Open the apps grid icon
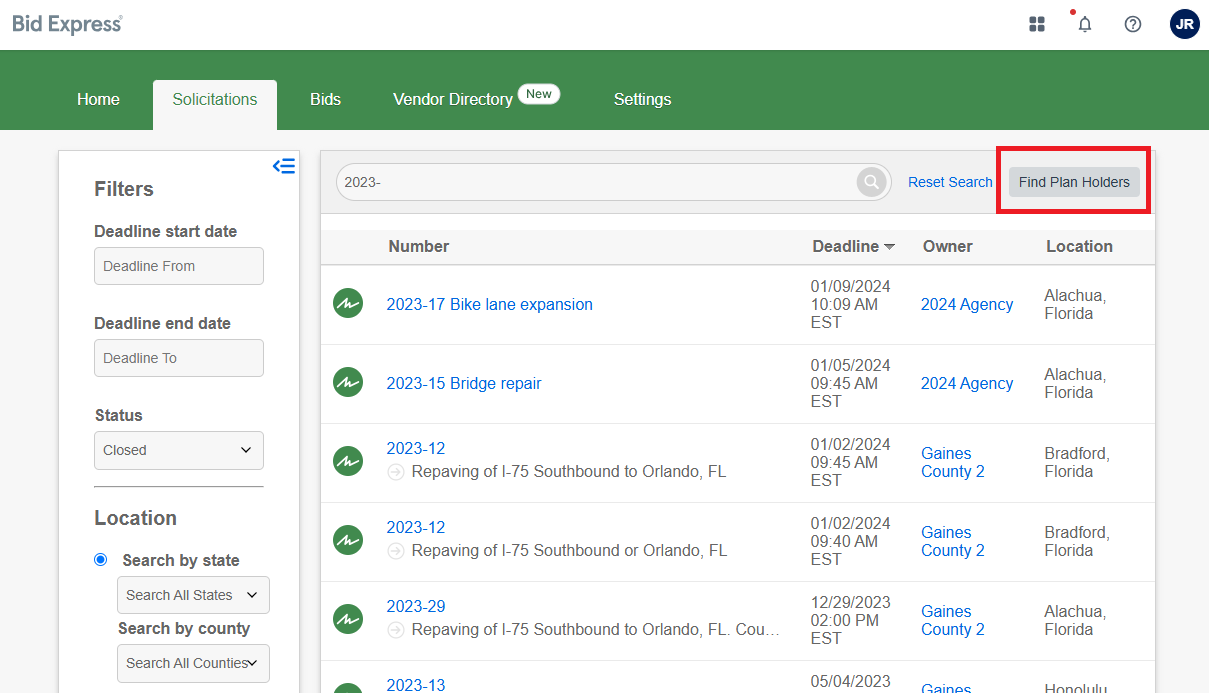The width and height of the screenshot is (1209, 693). coord(1037,24)
